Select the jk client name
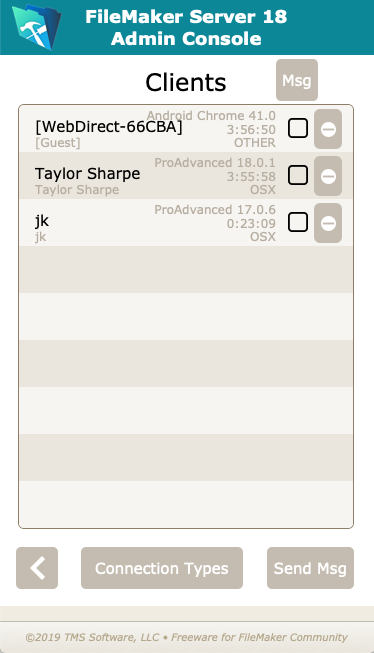Screen dimensions: 374x653 click(x=42, y=221)
